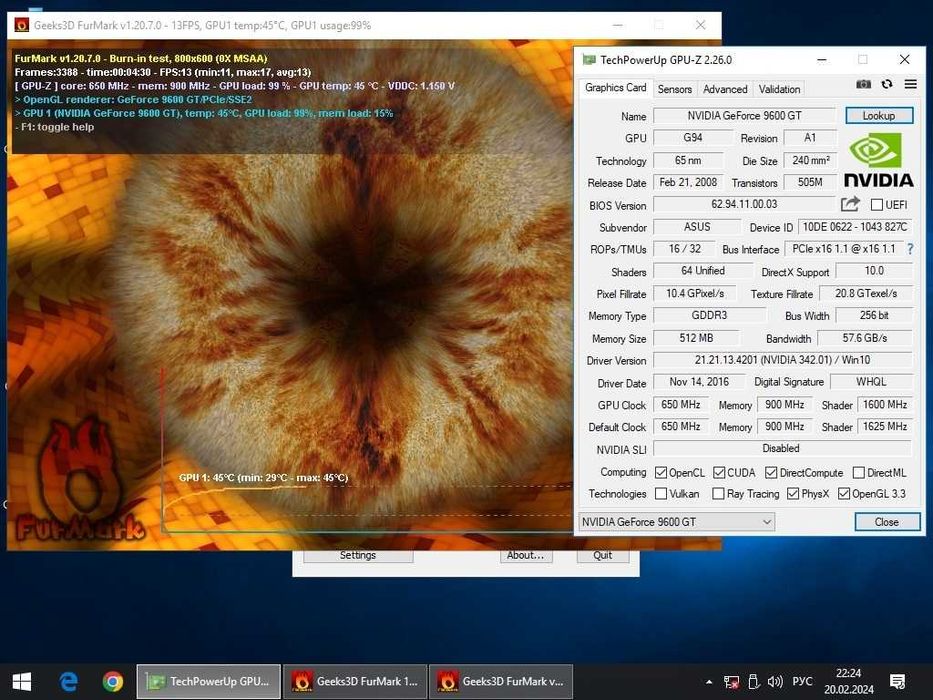Click the GPU field G94

pos(693,138)
